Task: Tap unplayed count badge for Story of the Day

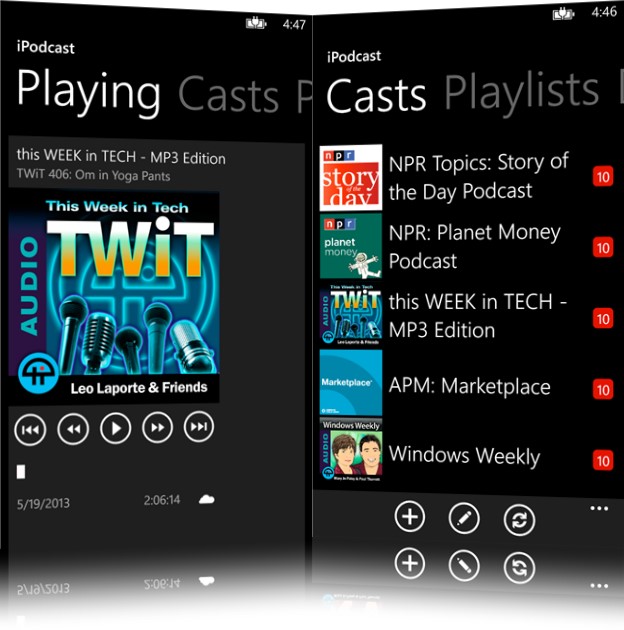Action: click(x=603, y=176)
